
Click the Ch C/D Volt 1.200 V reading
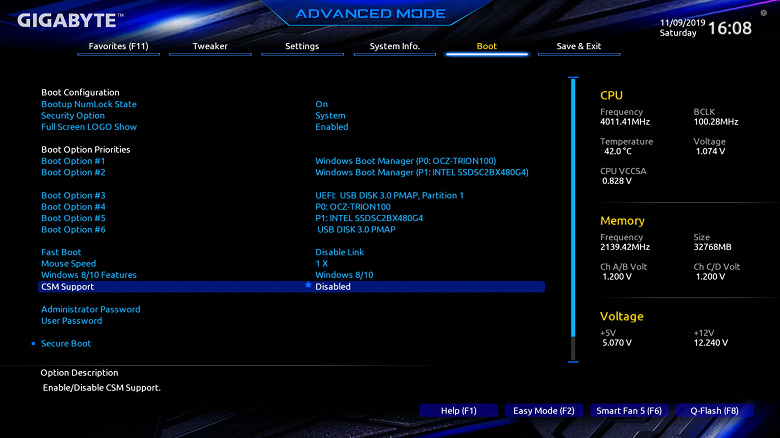[710, 276]
